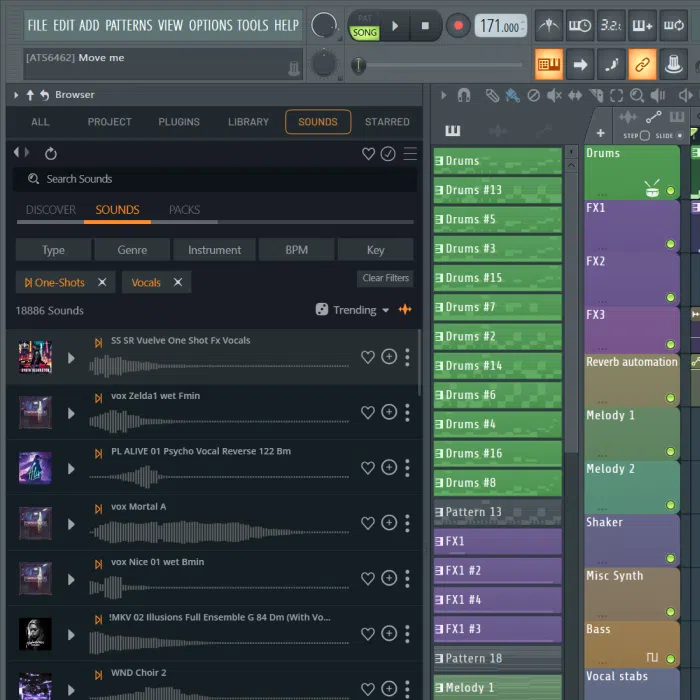Switch to the DISCOVER sub-tab
The width and height of the screenshot is (700, 700).
(50, 210)
